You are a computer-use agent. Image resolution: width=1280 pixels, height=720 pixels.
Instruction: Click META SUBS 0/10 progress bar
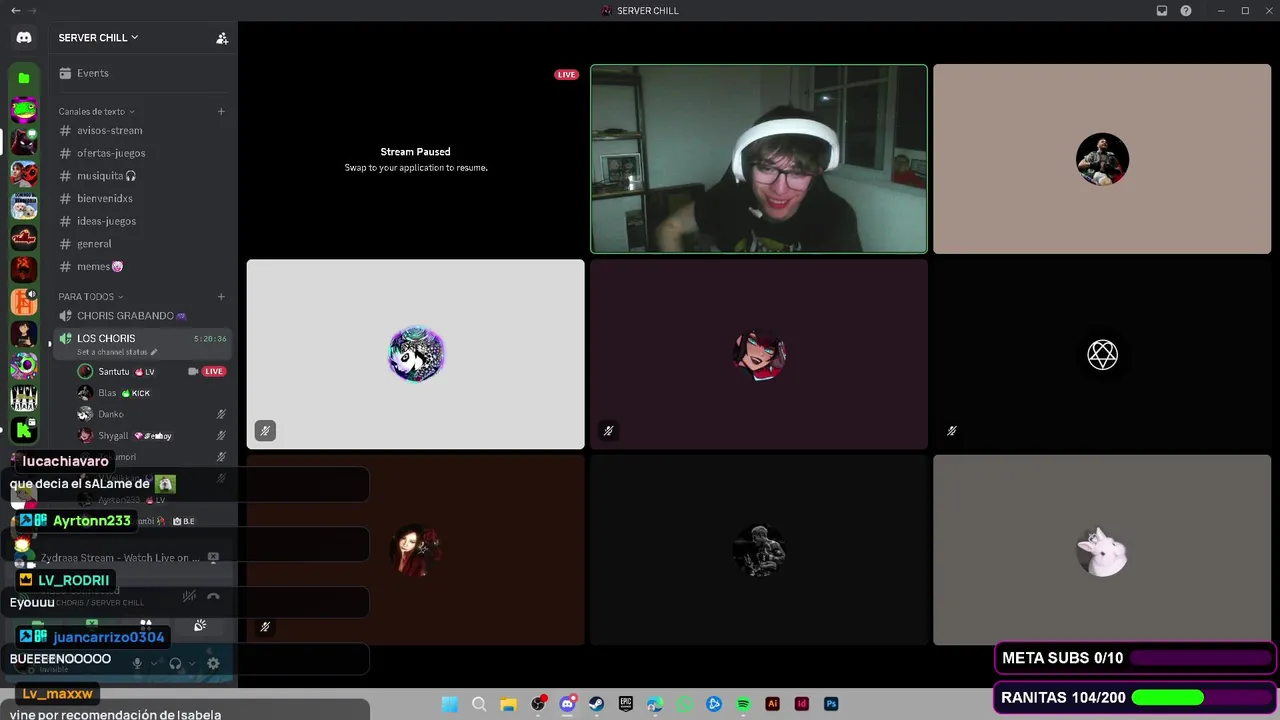click(1201, 658)
